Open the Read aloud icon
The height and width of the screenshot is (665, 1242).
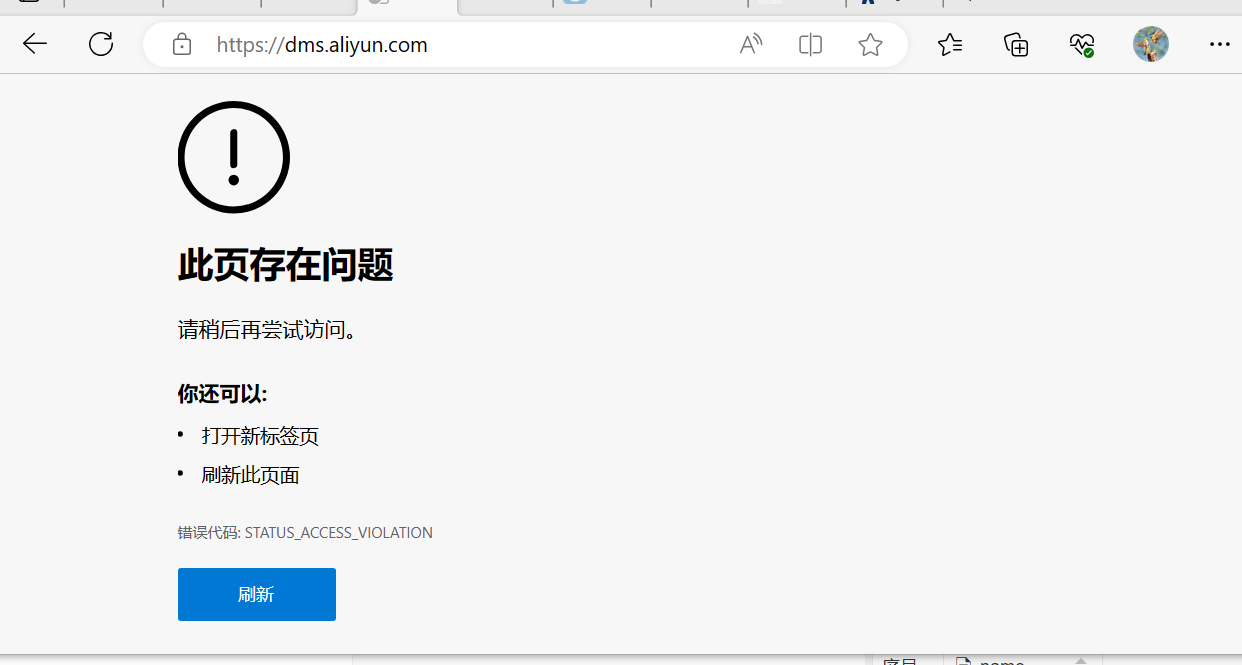[751, 44]
